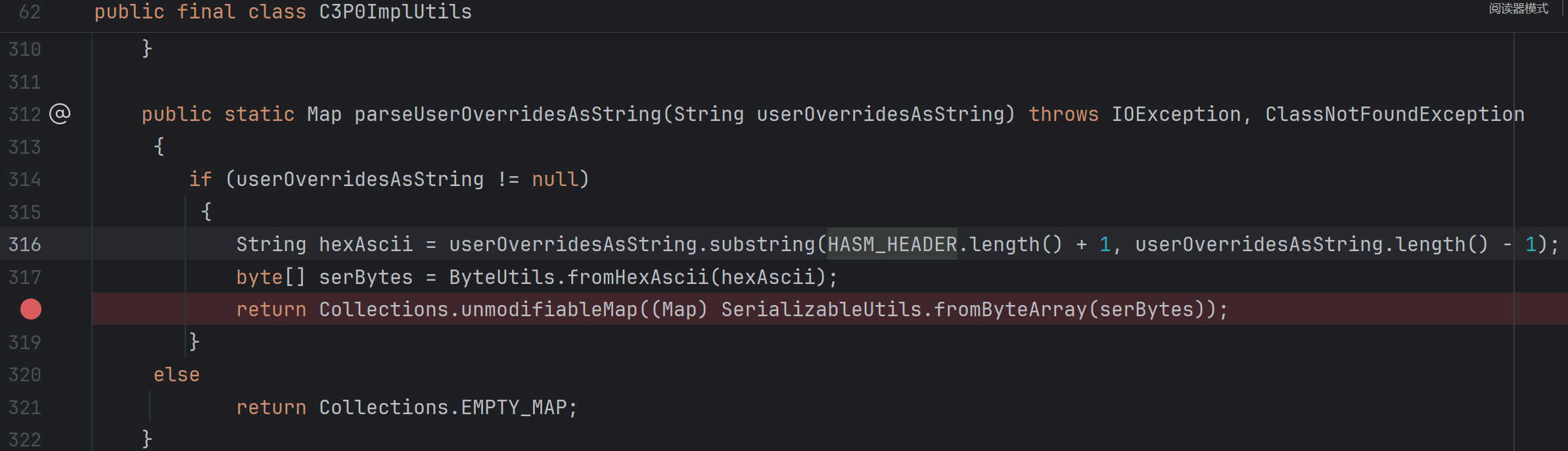1568x451 pixels.
Task: Click the unmodifiableMap method call
Action: [549, 310]
